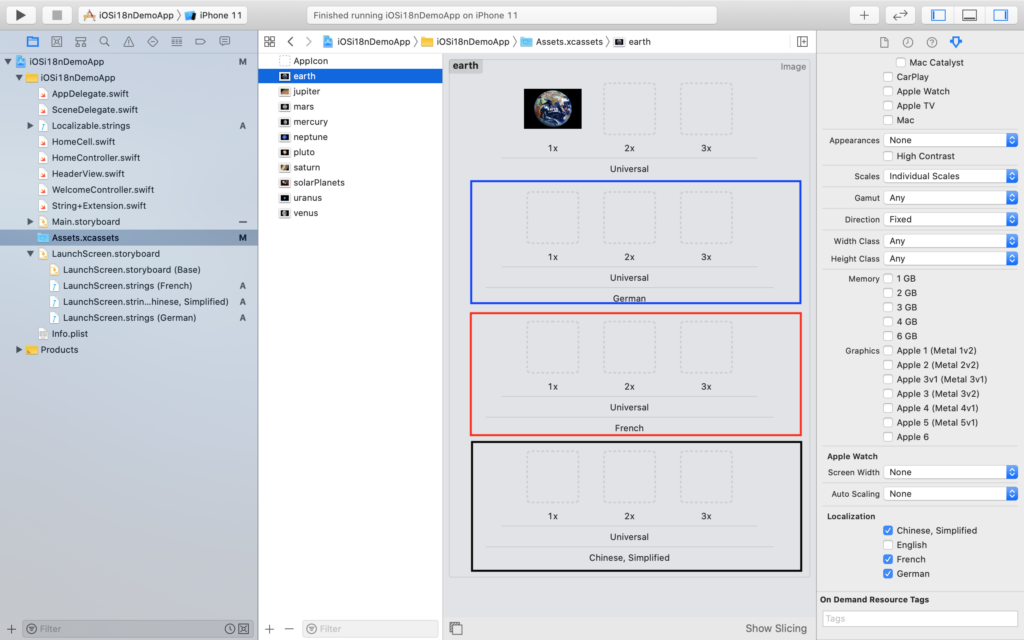Viewport: 1024px width, 640px height.
Task: Check English localization
Action: click(x=888, y=545)
